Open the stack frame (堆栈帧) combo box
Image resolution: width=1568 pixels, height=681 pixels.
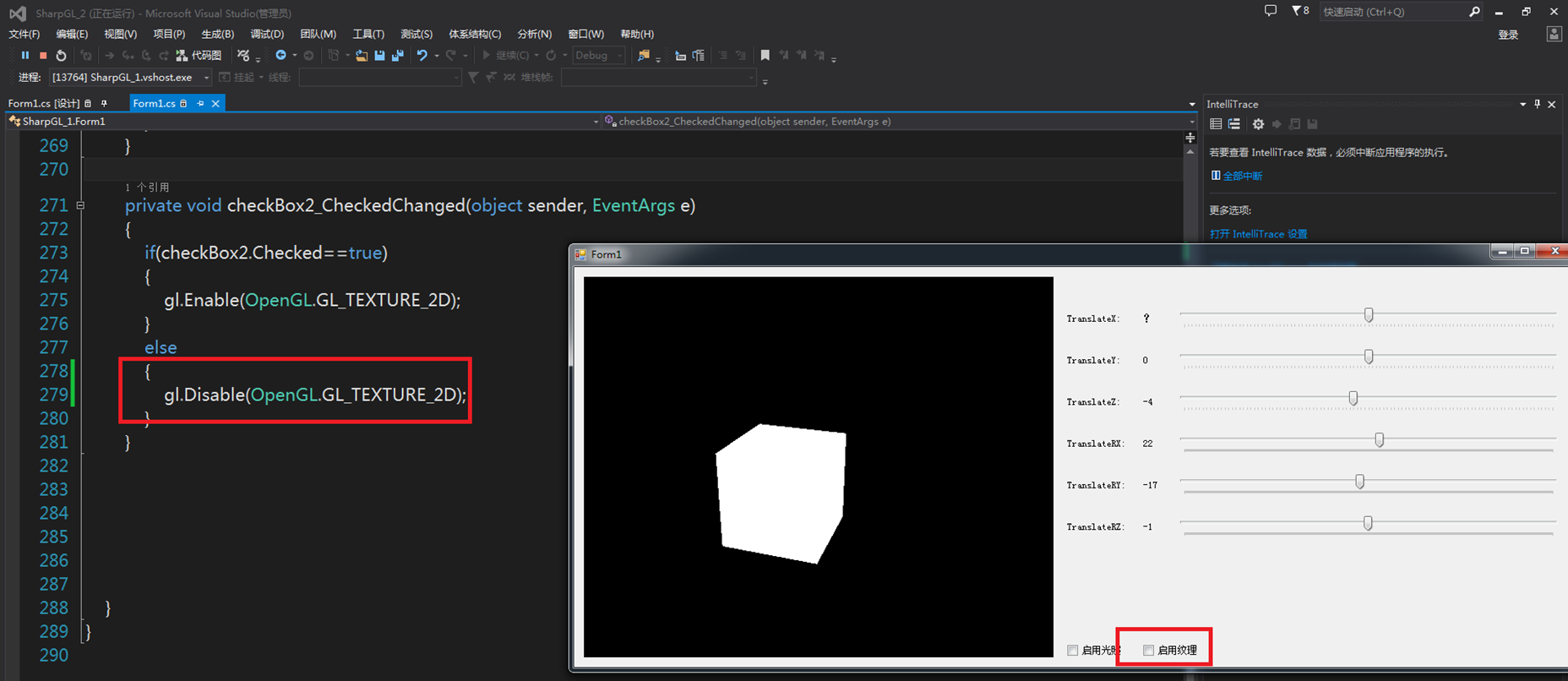pyautogui.click(x=658, y=77)
